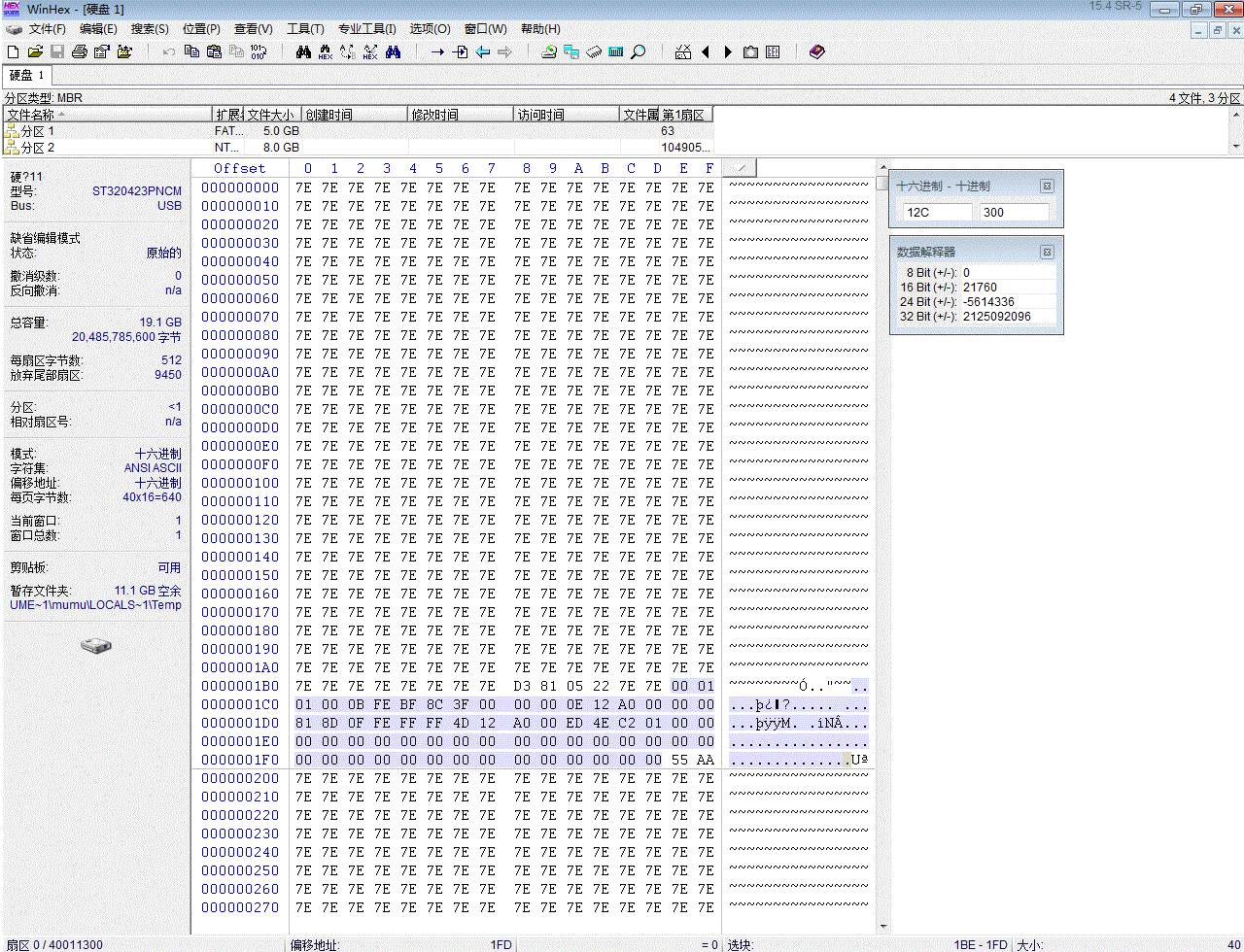This screenshot has width=1244, height=952.
Task: Click the gray Forward arrow icon
Action: (x=504, y=51)
